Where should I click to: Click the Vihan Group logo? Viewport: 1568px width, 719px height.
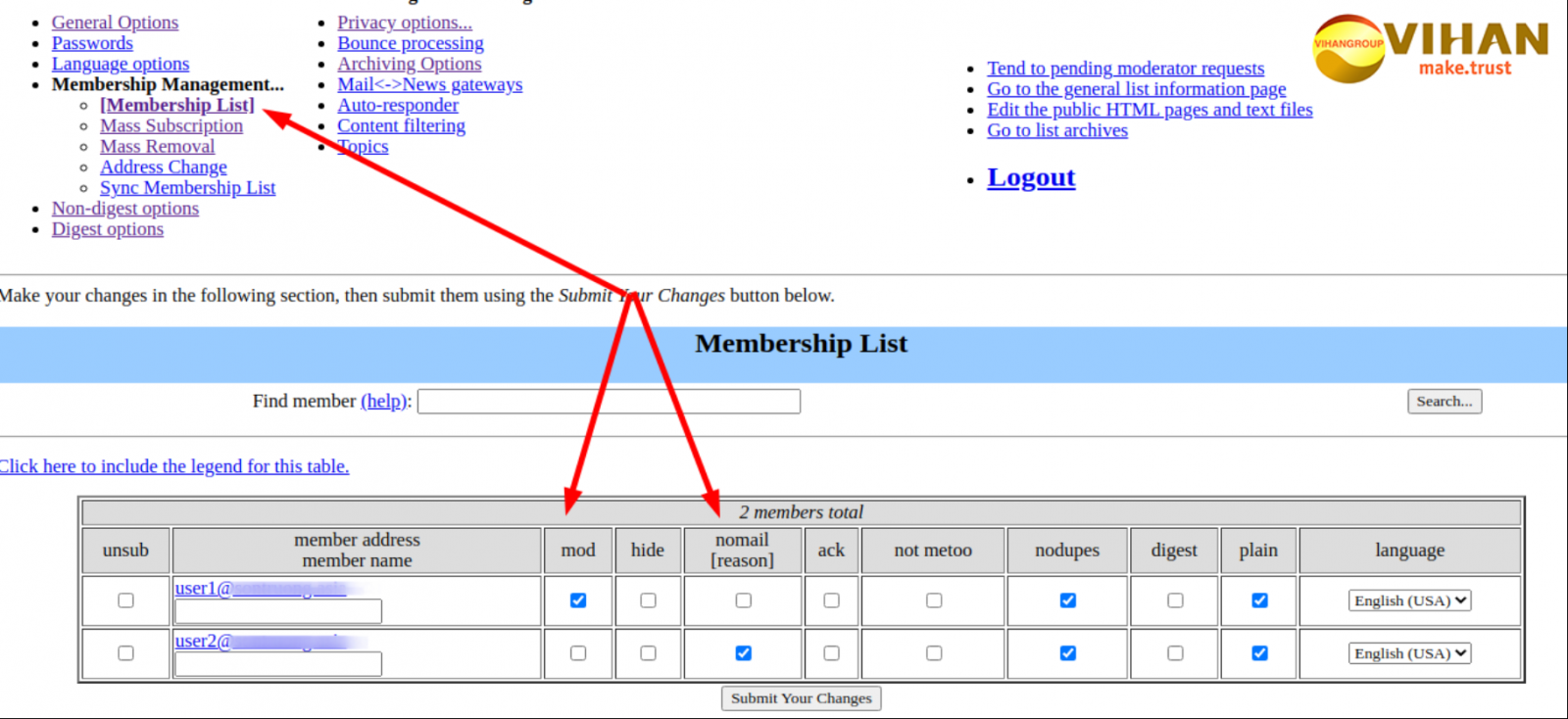tap(1430, 48)
